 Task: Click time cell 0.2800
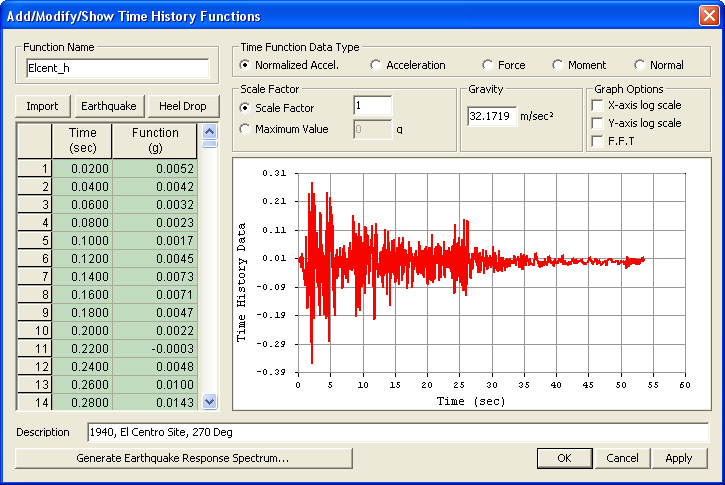tap(82, 402)
